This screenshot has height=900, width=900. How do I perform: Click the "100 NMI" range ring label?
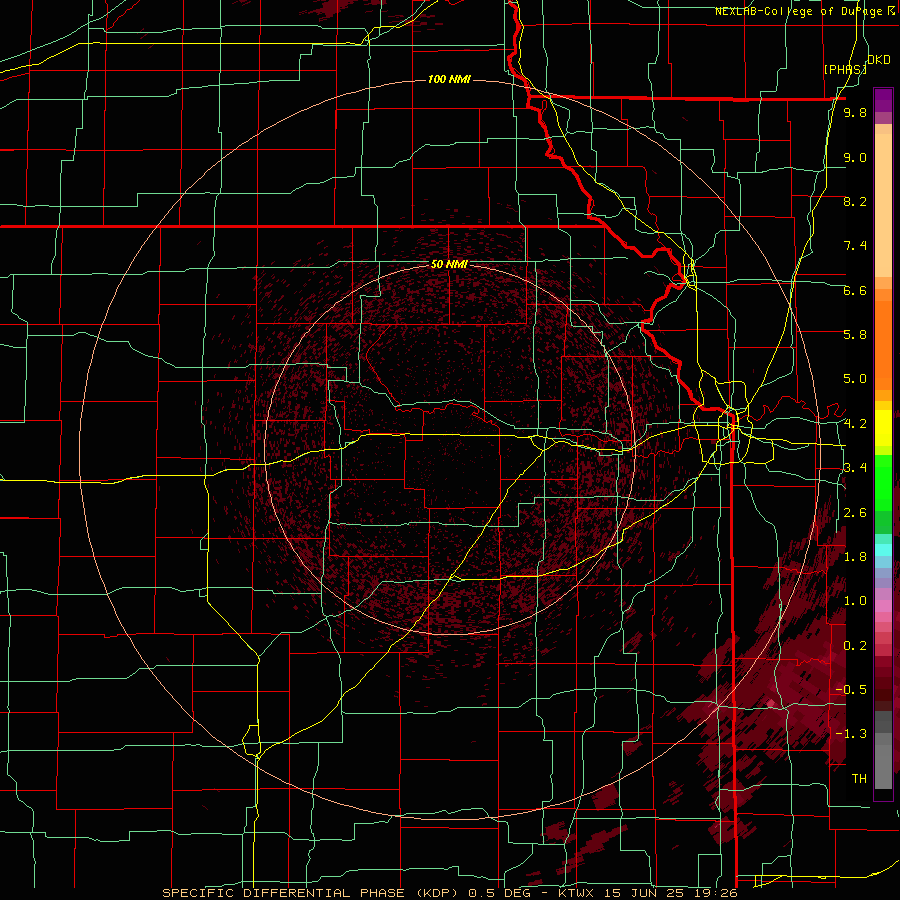(449, 79)
